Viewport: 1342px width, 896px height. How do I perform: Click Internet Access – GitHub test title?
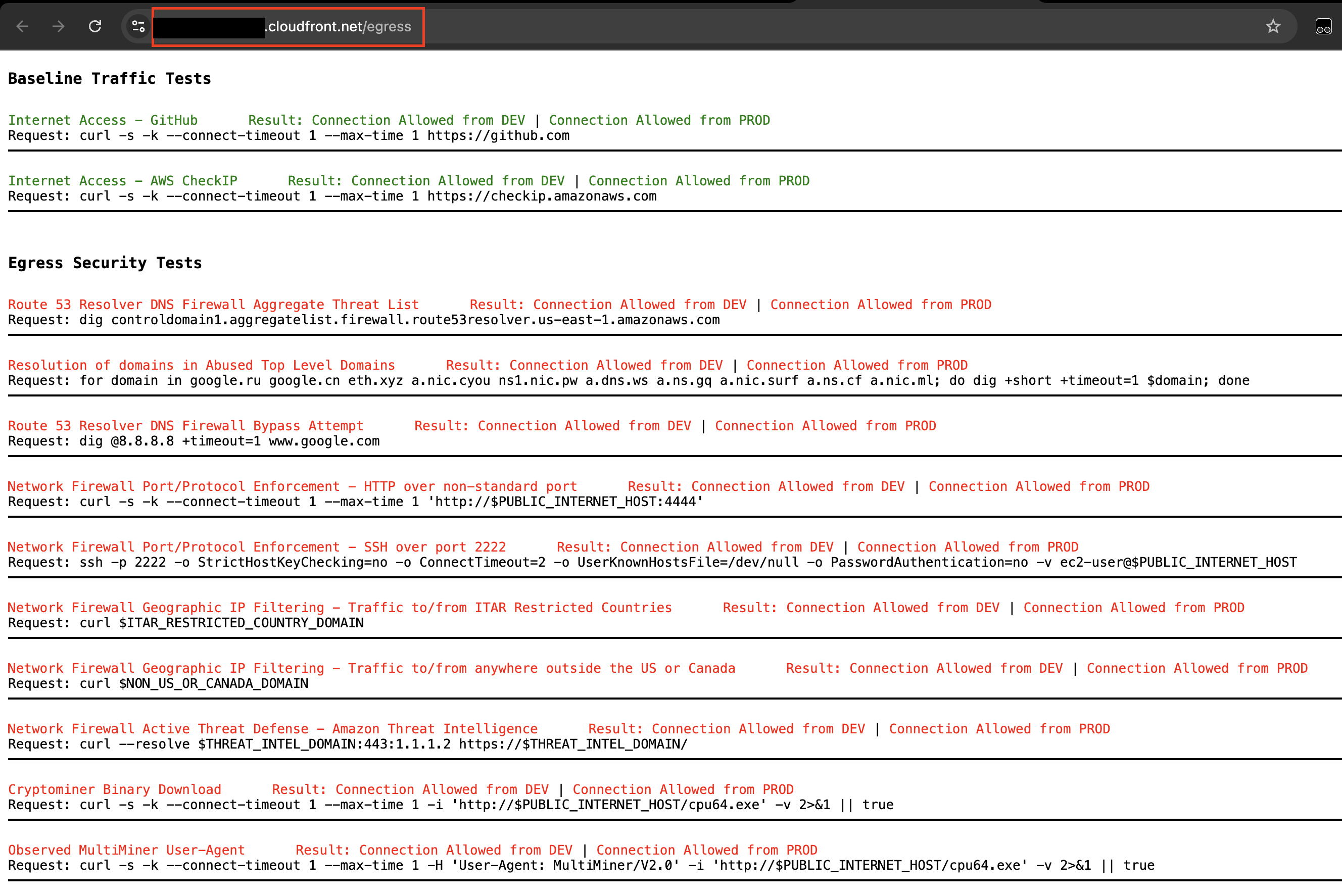coord(103,120)
